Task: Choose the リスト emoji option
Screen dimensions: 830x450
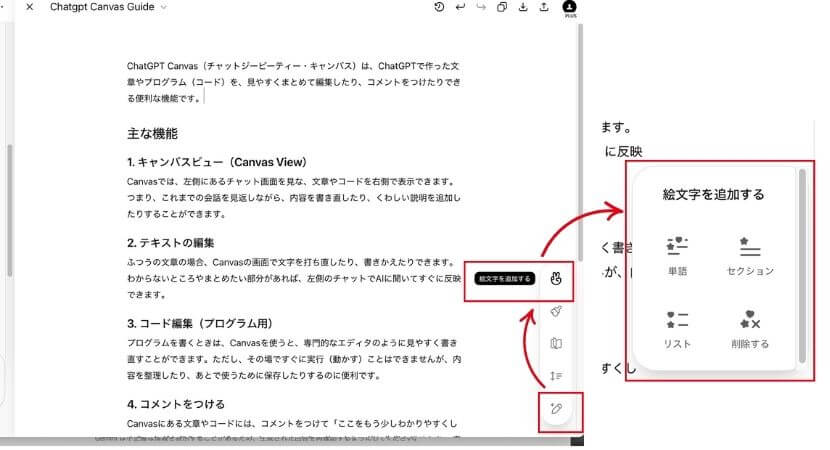Action: coord(677,329)
